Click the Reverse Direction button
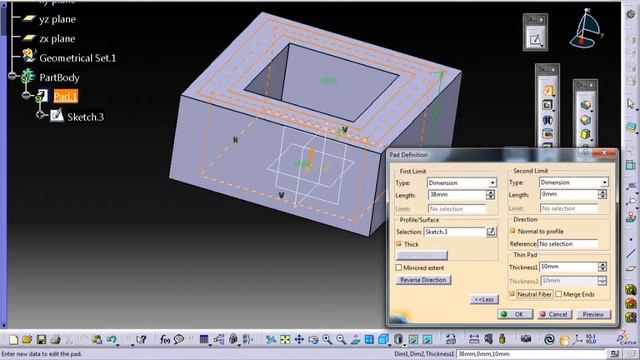 [x=423, y=280]
